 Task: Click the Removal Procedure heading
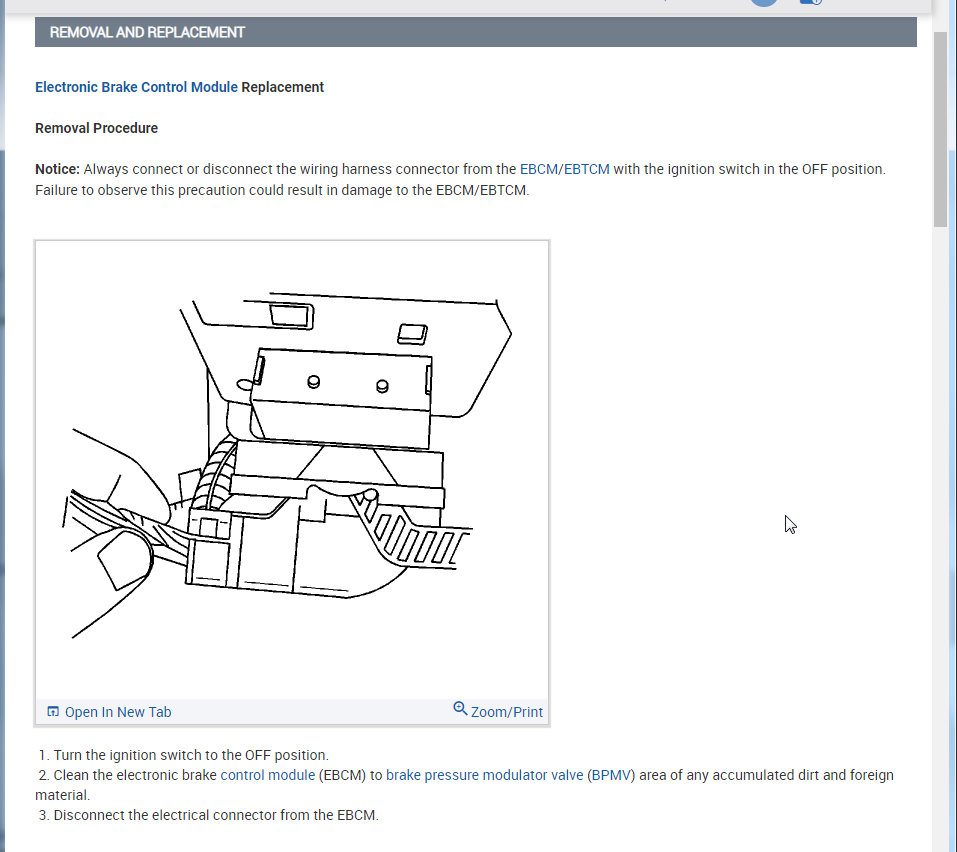point(96,128)
